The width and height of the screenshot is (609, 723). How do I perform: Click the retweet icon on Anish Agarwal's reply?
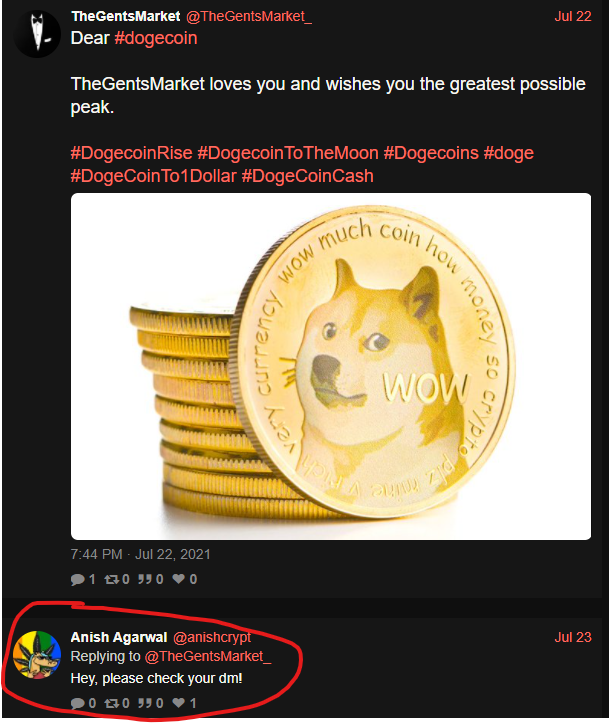112,703
